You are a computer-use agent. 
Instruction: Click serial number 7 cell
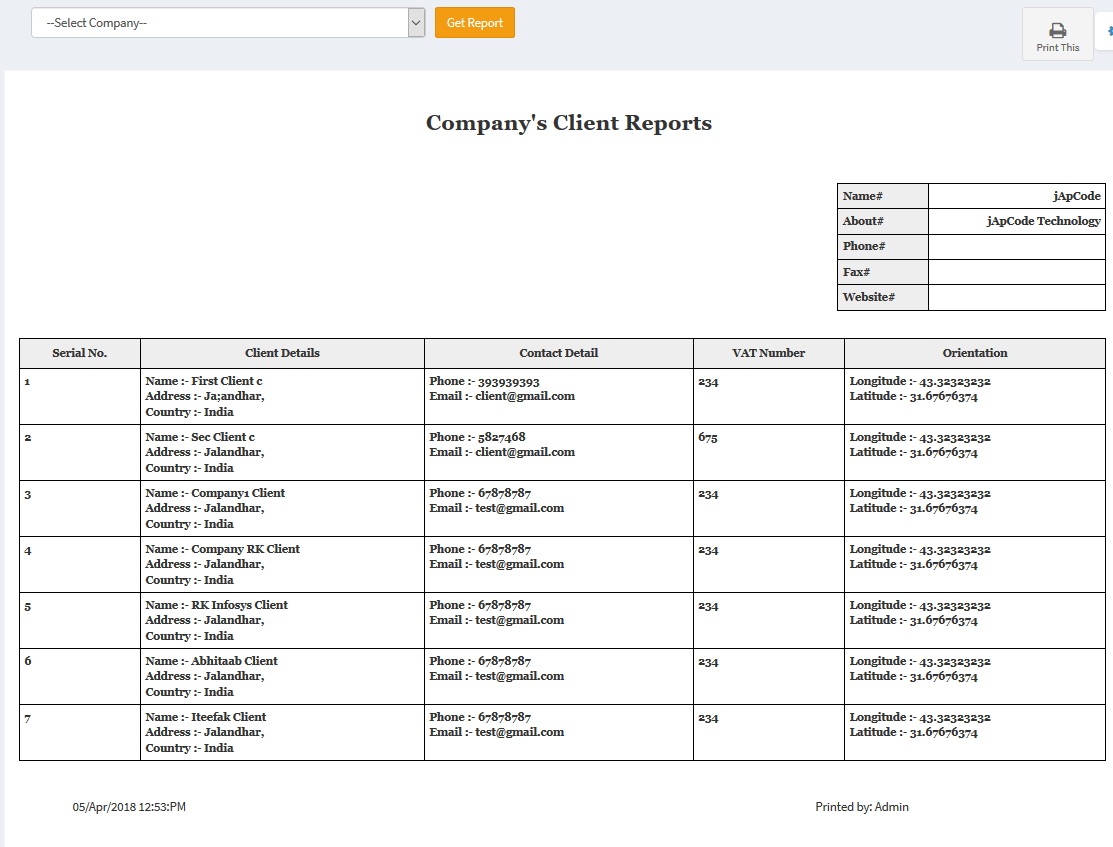click(80, 733)
